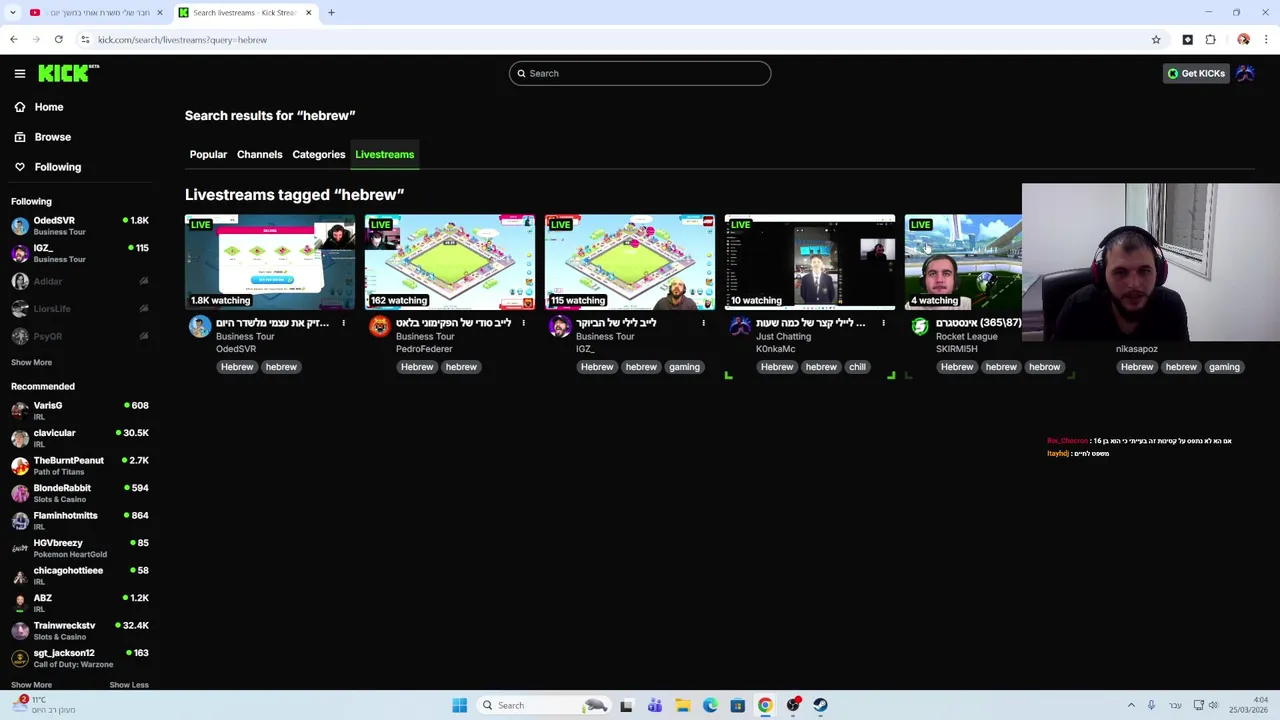
Task: Open the Kick hamburger sidebar menu
Action: tap(20, 73)
